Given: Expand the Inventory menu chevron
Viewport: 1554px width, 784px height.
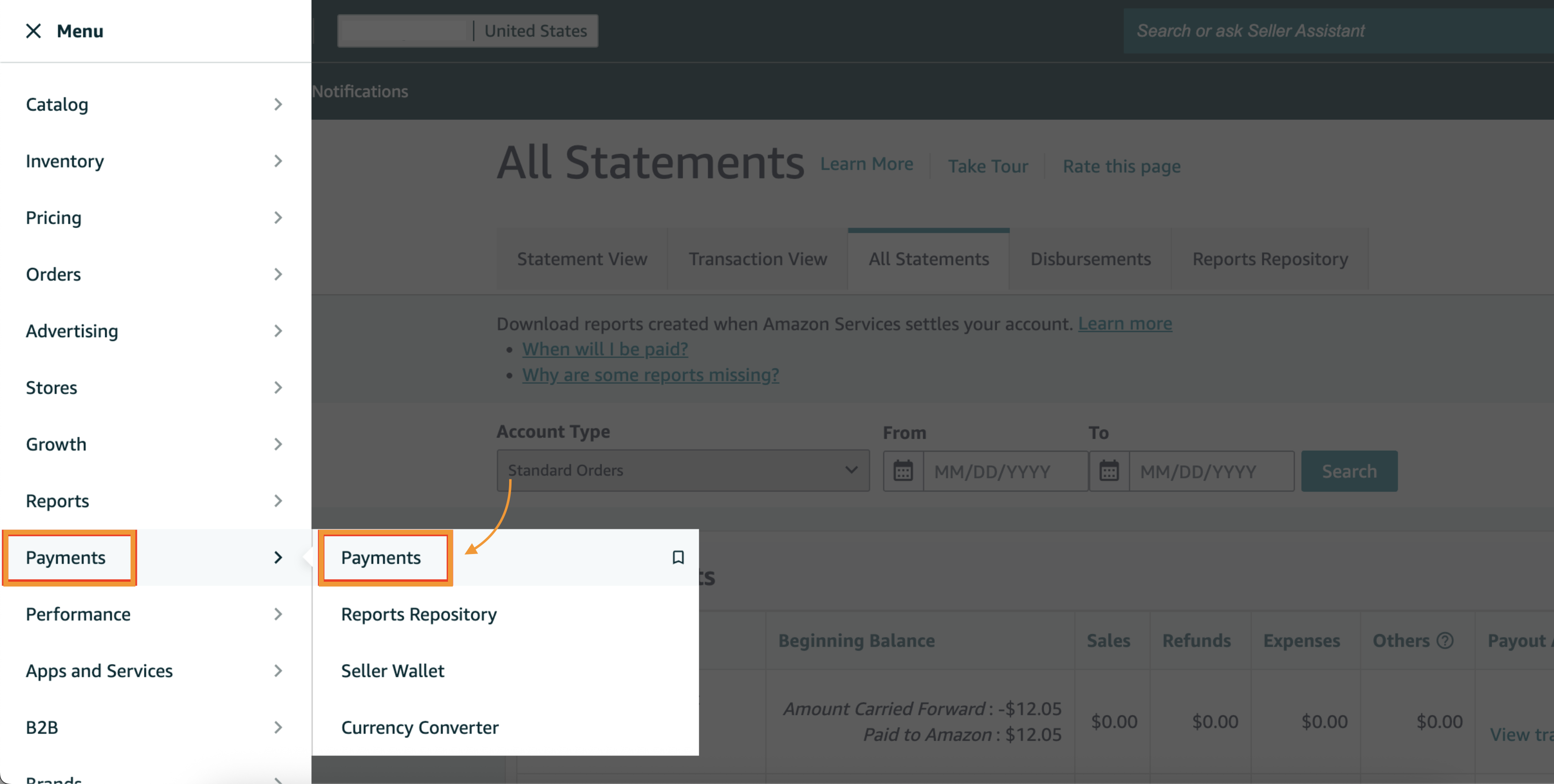Looking at the screenshot, I should pos(278,161).
